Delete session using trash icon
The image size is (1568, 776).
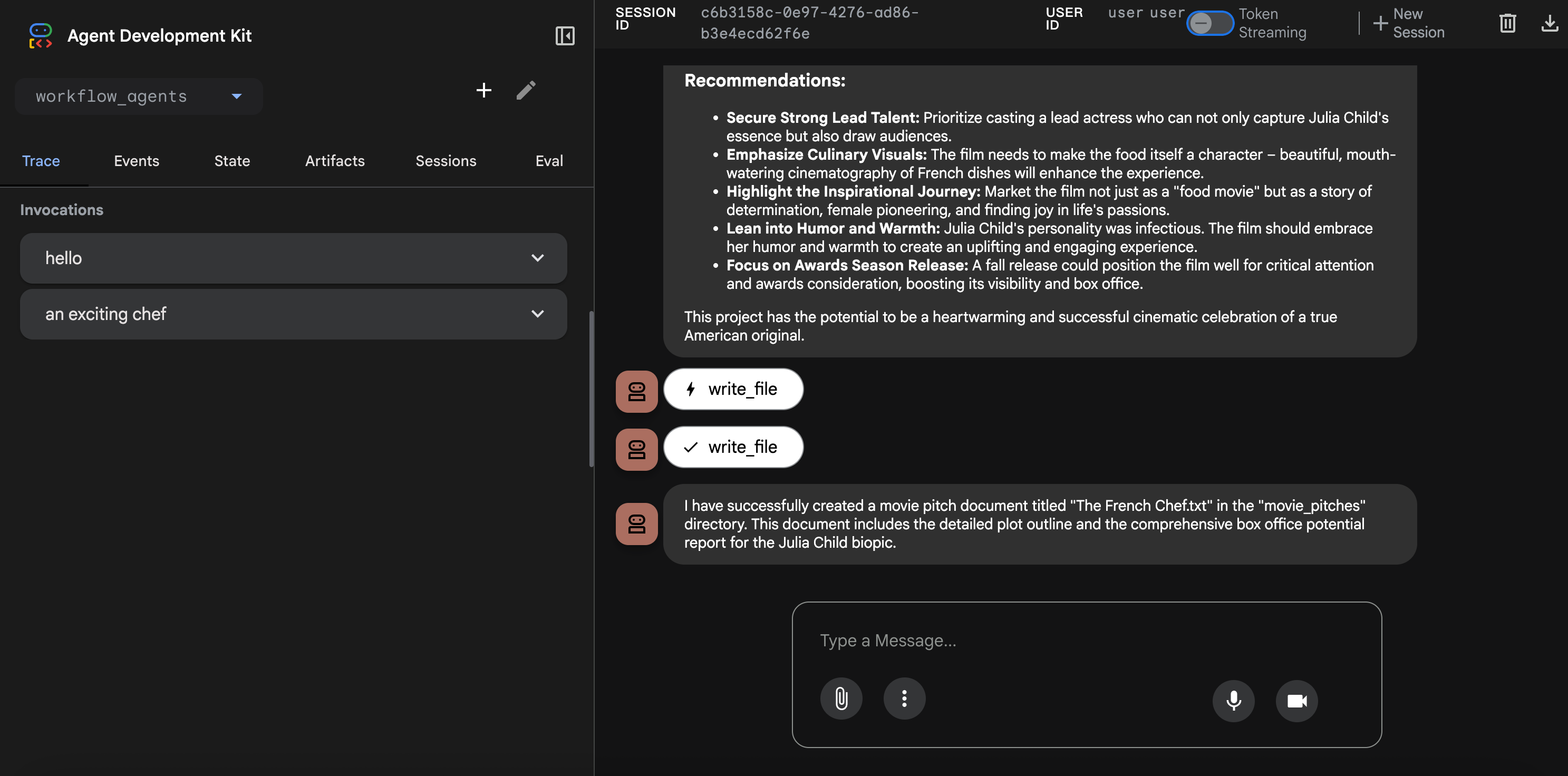[1507, 24]
